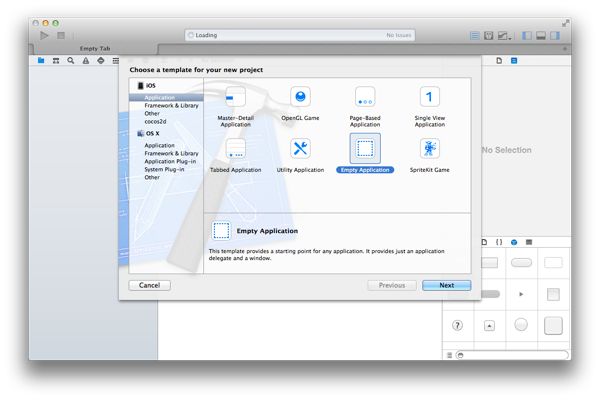Enter full screen using the corner arrows
This screenshot has width=600, height=400.
pyautogui.click(x=565, y=23)
